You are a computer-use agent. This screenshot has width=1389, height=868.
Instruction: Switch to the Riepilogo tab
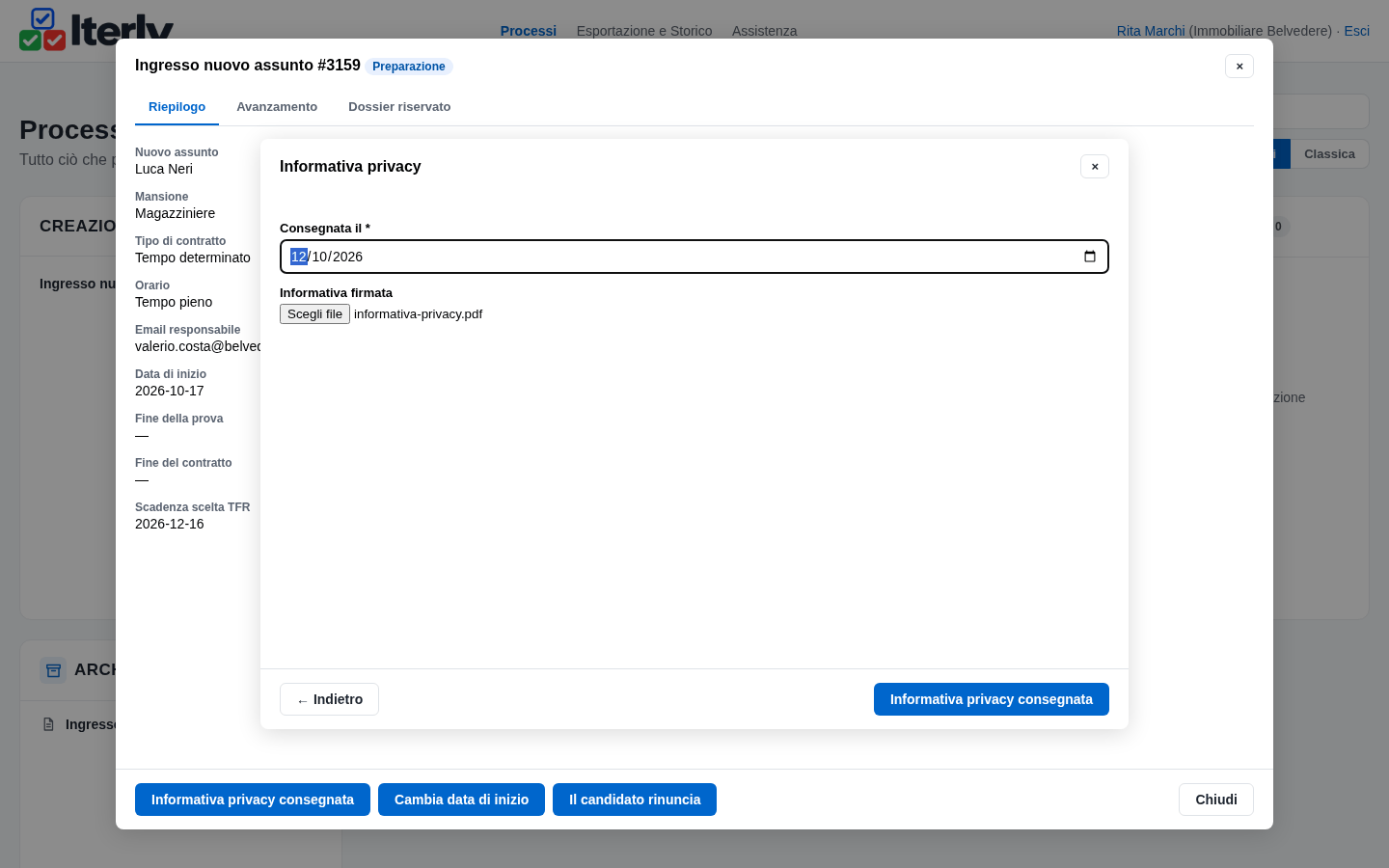177,107
